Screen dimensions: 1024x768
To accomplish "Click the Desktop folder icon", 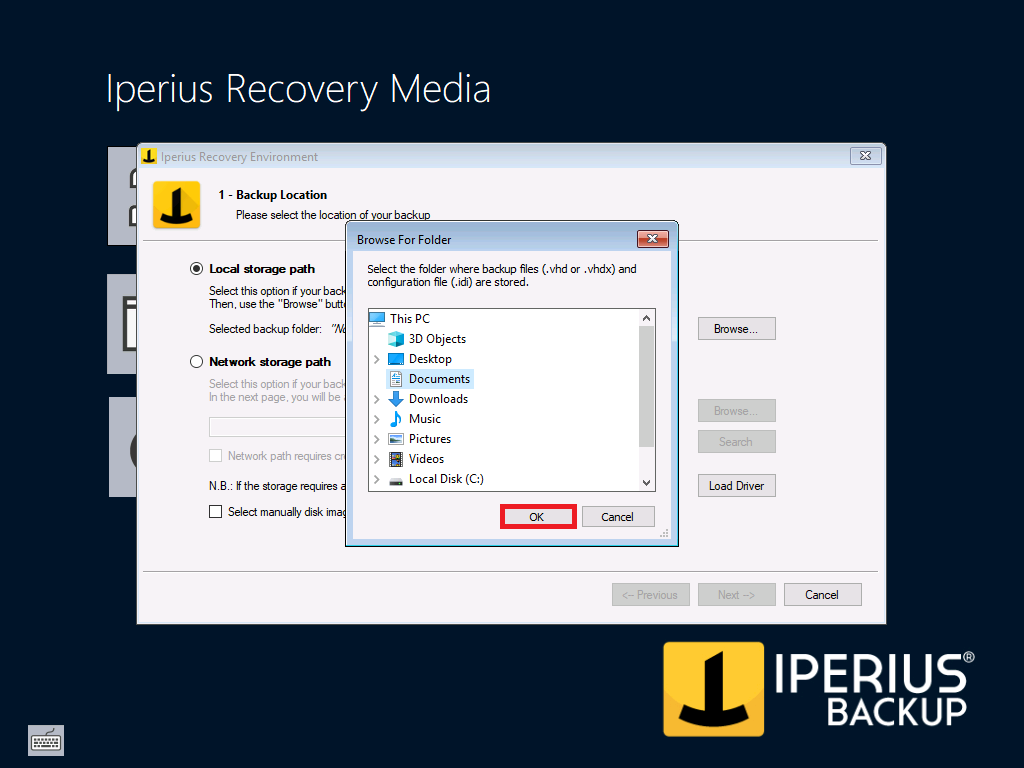I will coord(396,359).
